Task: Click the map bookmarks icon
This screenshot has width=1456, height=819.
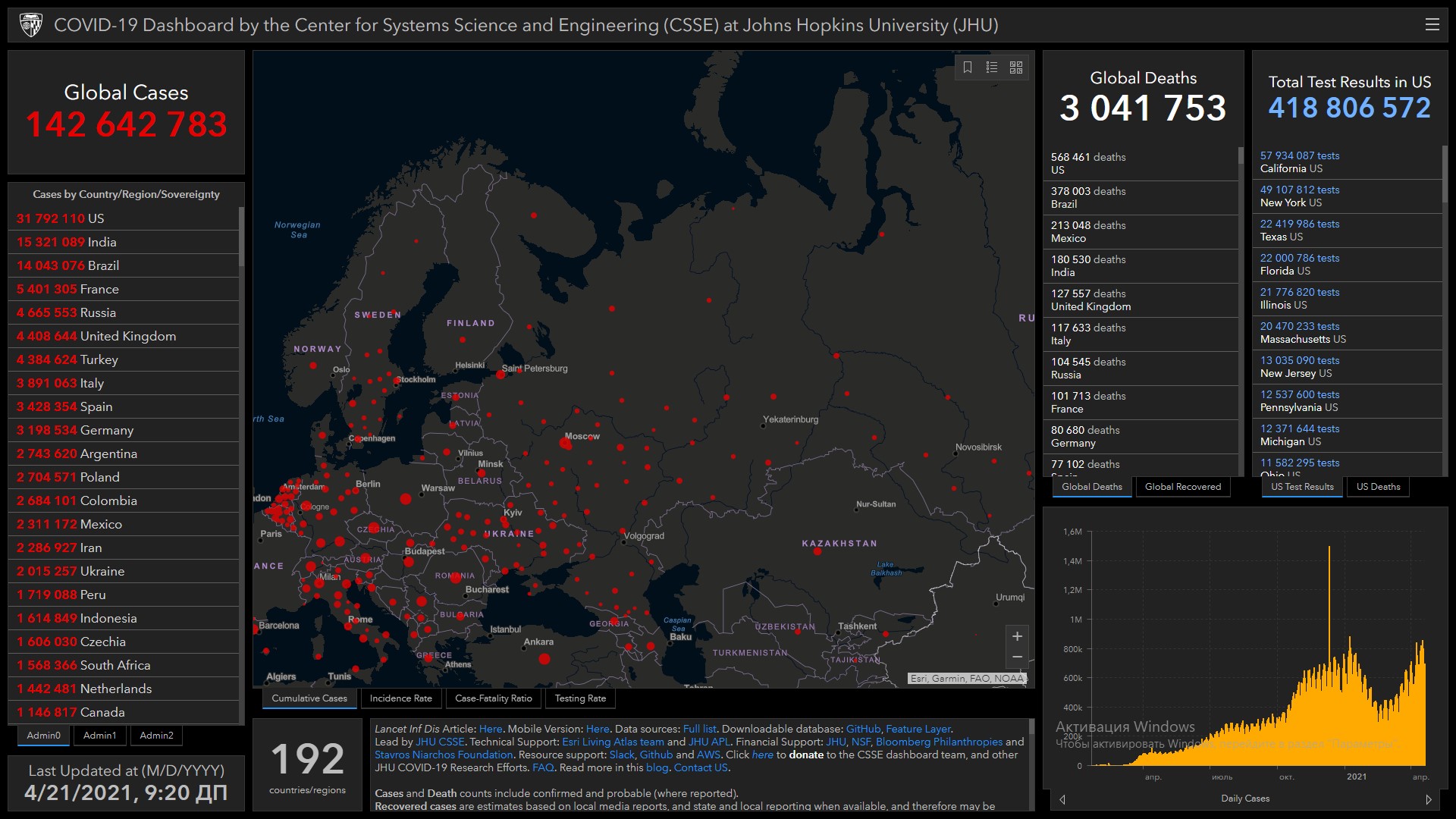Action: click(968, 67)
